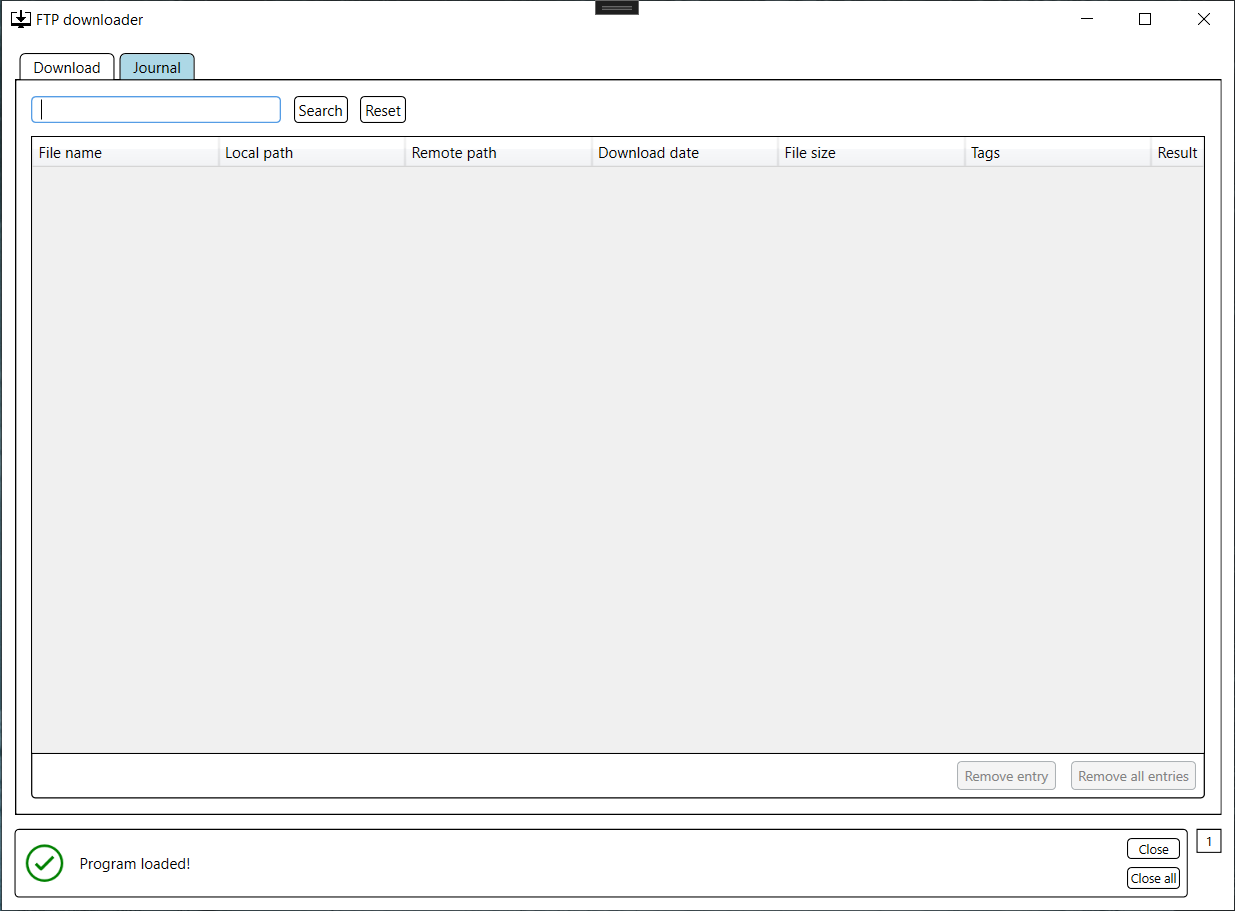Click inside the journal search field

pos(155,109)
